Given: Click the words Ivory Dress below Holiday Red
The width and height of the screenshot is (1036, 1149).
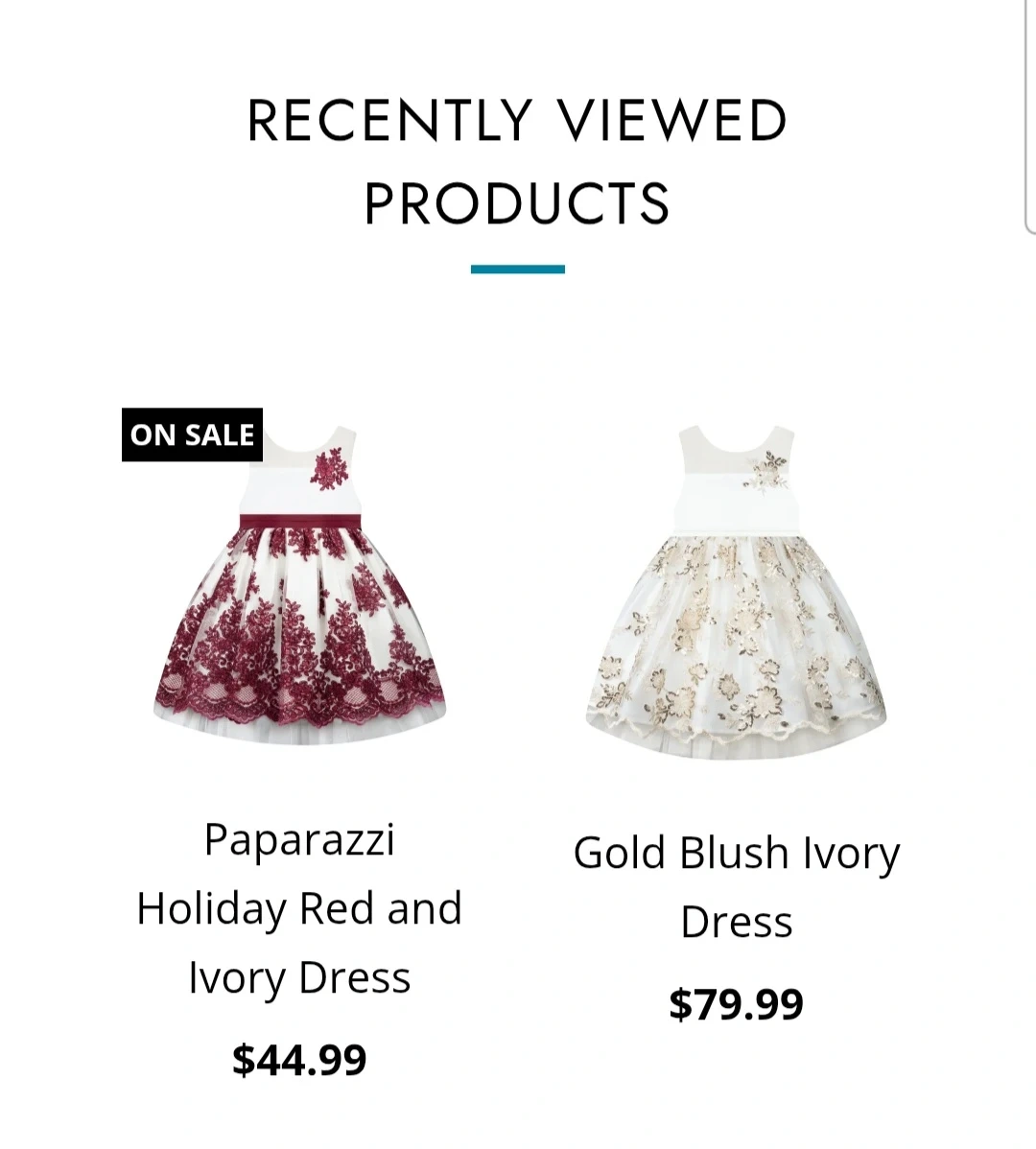Looking at the screenshot, I should tap(299, 978).
